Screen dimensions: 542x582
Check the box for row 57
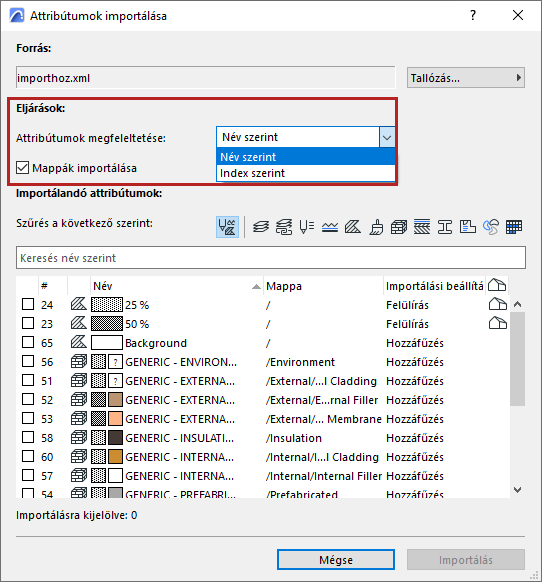(28, 475)
